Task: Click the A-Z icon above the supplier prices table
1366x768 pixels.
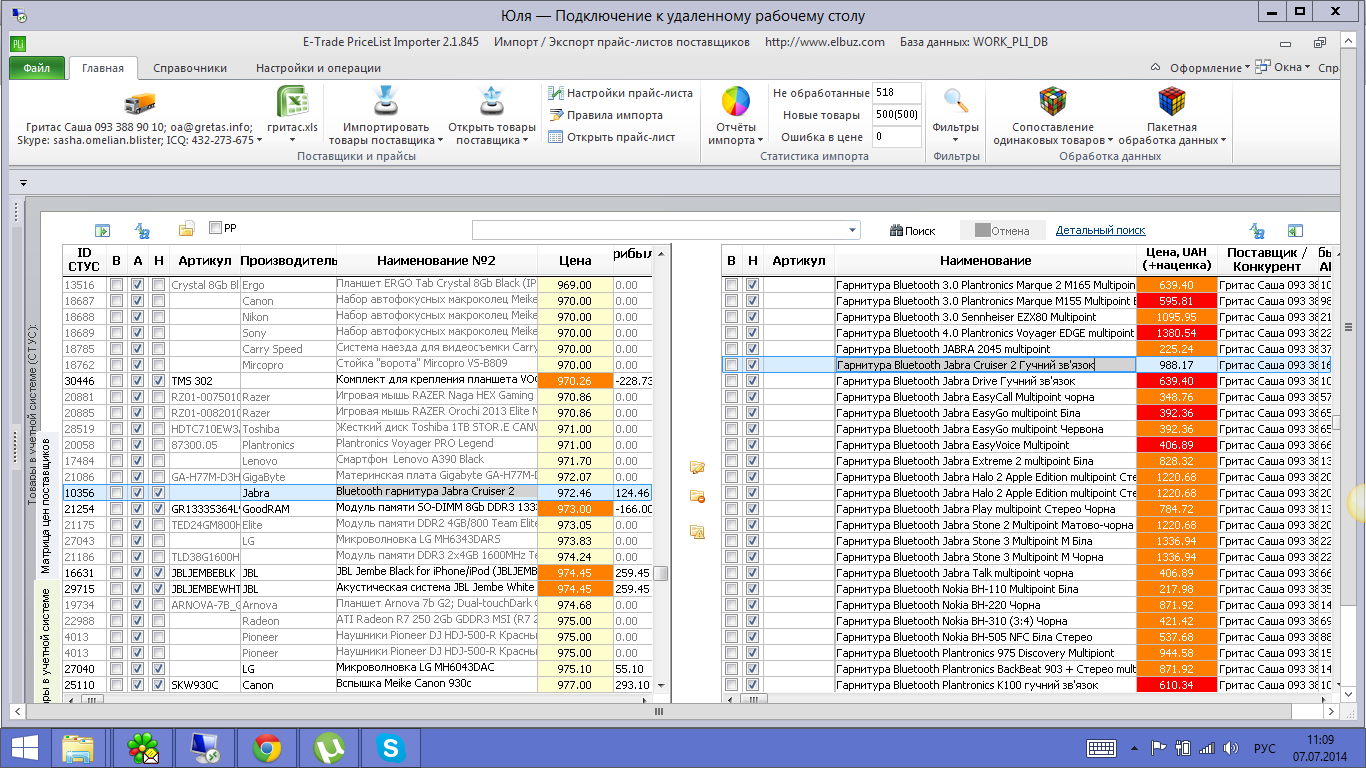Action: (x=1257, y=230)
